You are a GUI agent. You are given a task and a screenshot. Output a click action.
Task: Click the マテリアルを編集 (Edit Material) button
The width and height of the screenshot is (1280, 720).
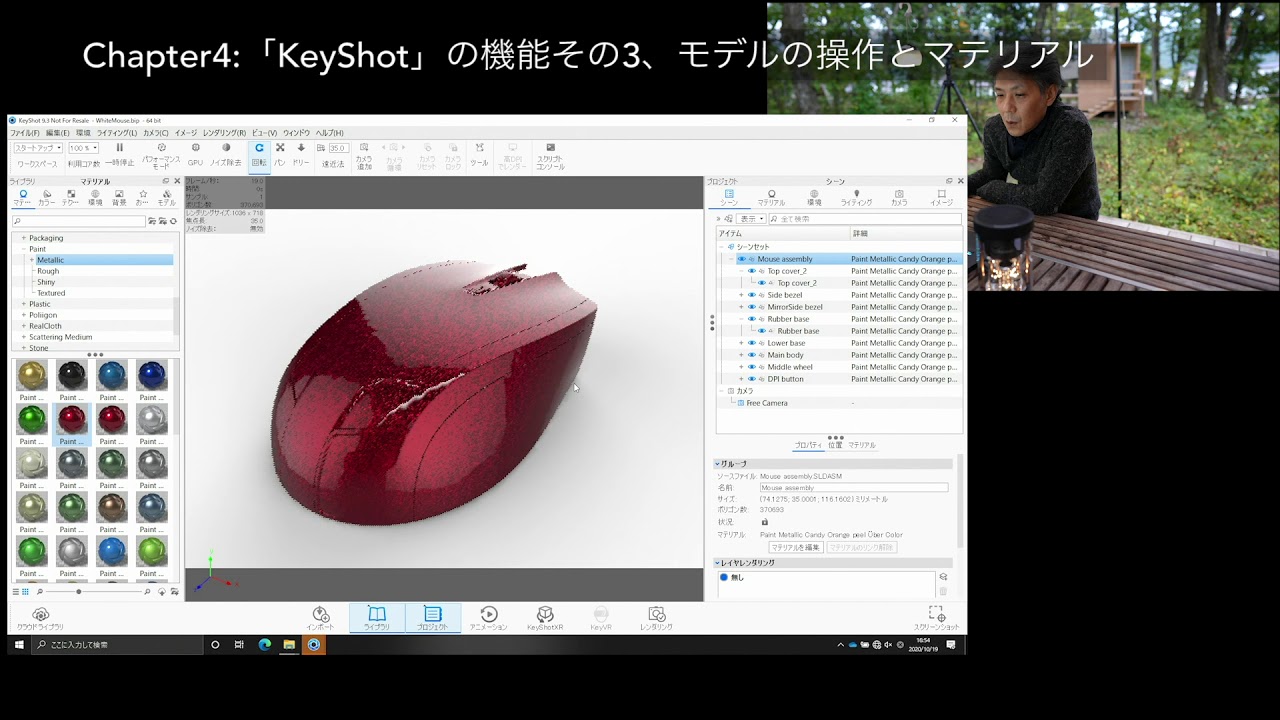(795, 547)
